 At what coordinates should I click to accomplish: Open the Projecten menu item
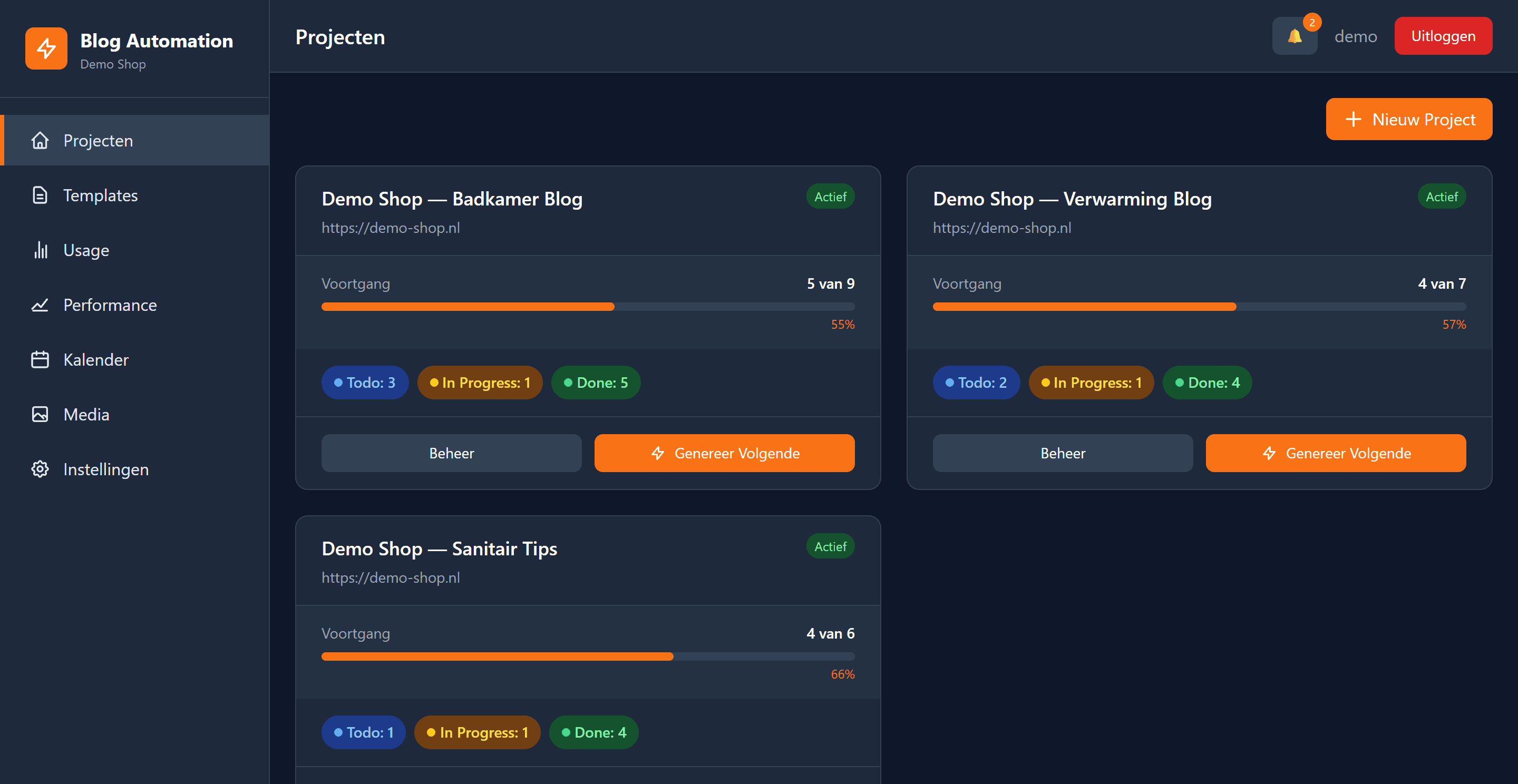pos(135,140)
